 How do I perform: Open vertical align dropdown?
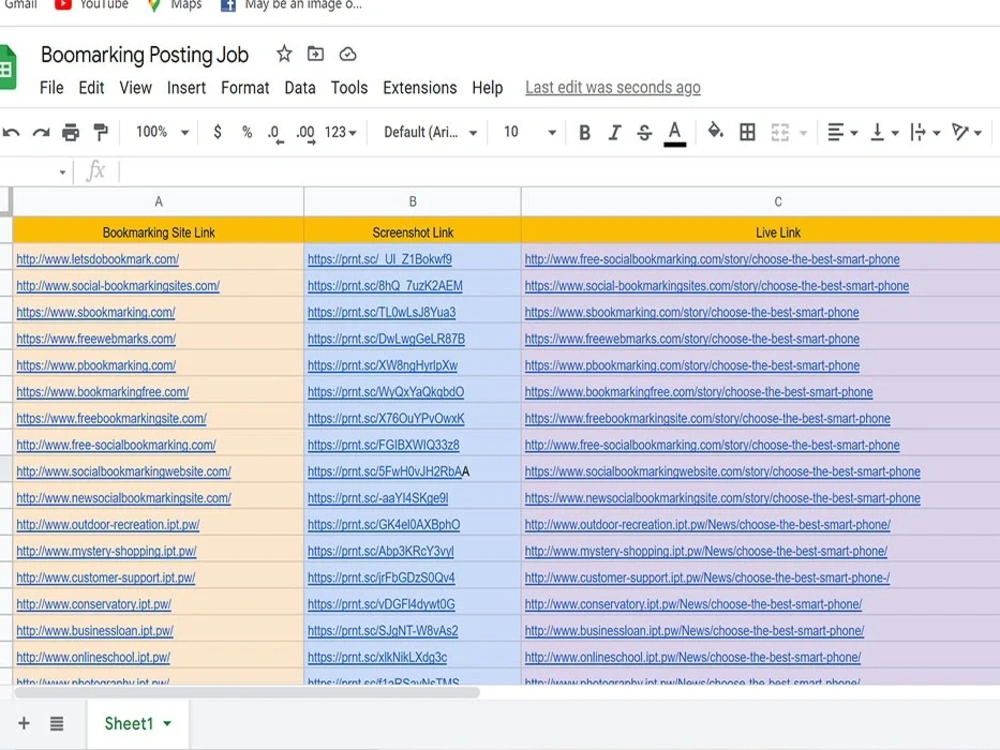click(885, 132)
